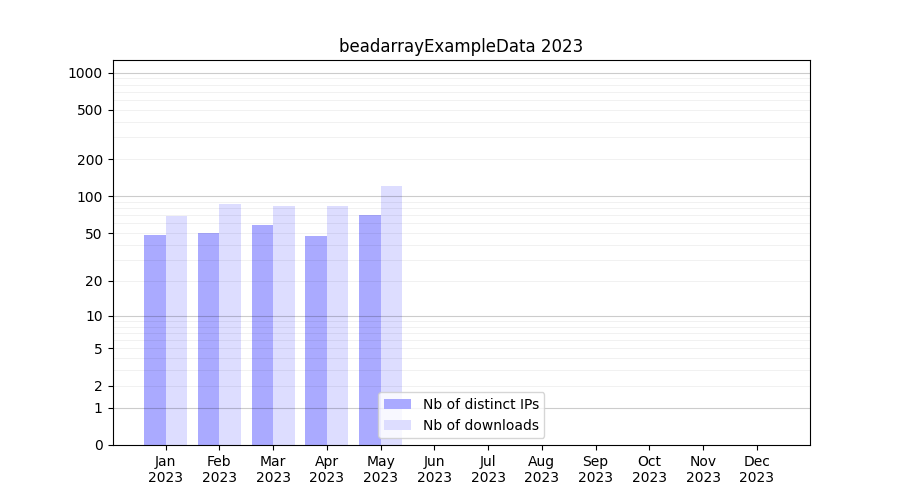This screenshot has width=900, height=500.
Task: Click the March distinct IPs bar
Action: 262,335
